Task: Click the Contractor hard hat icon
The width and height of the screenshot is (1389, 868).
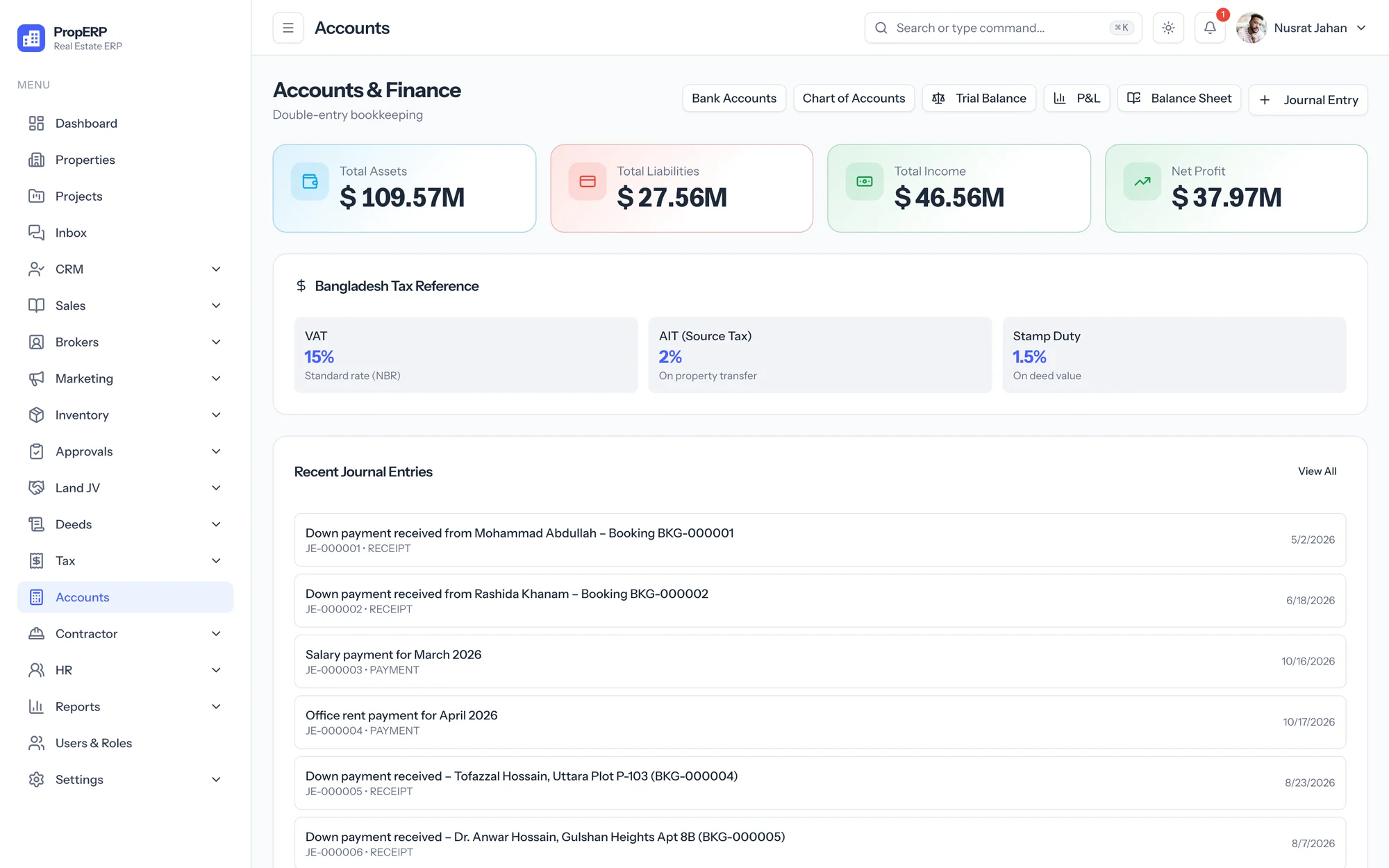Action: pos(36,634)
